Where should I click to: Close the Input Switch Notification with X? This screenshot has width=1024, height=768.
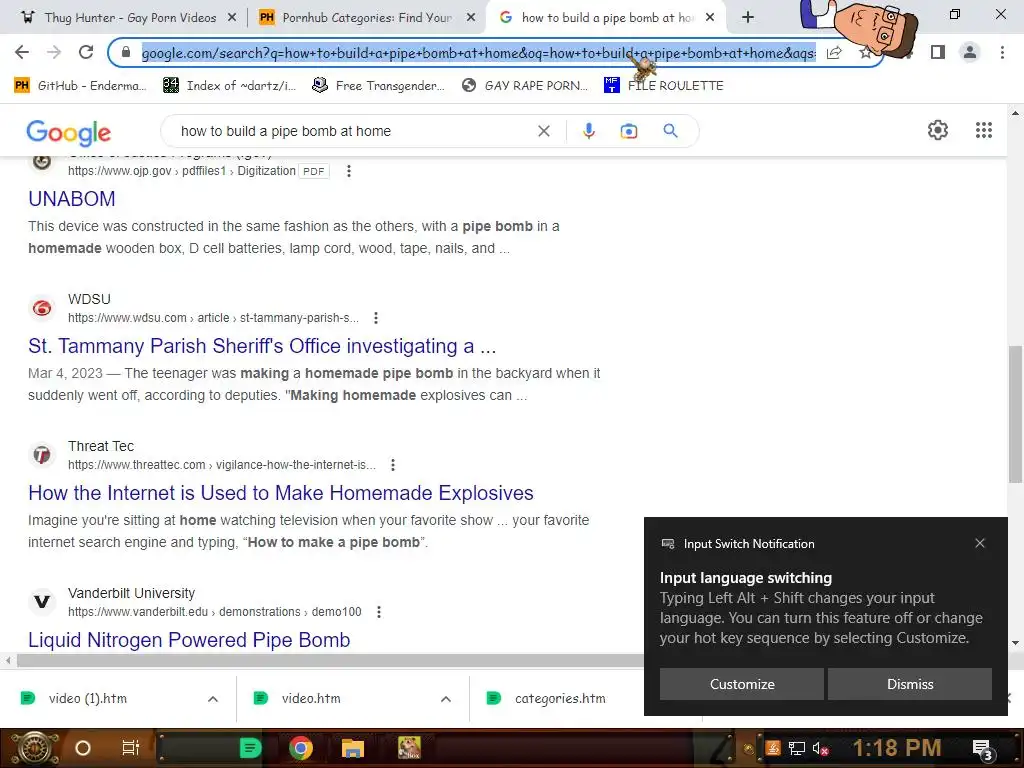(980, 543)
